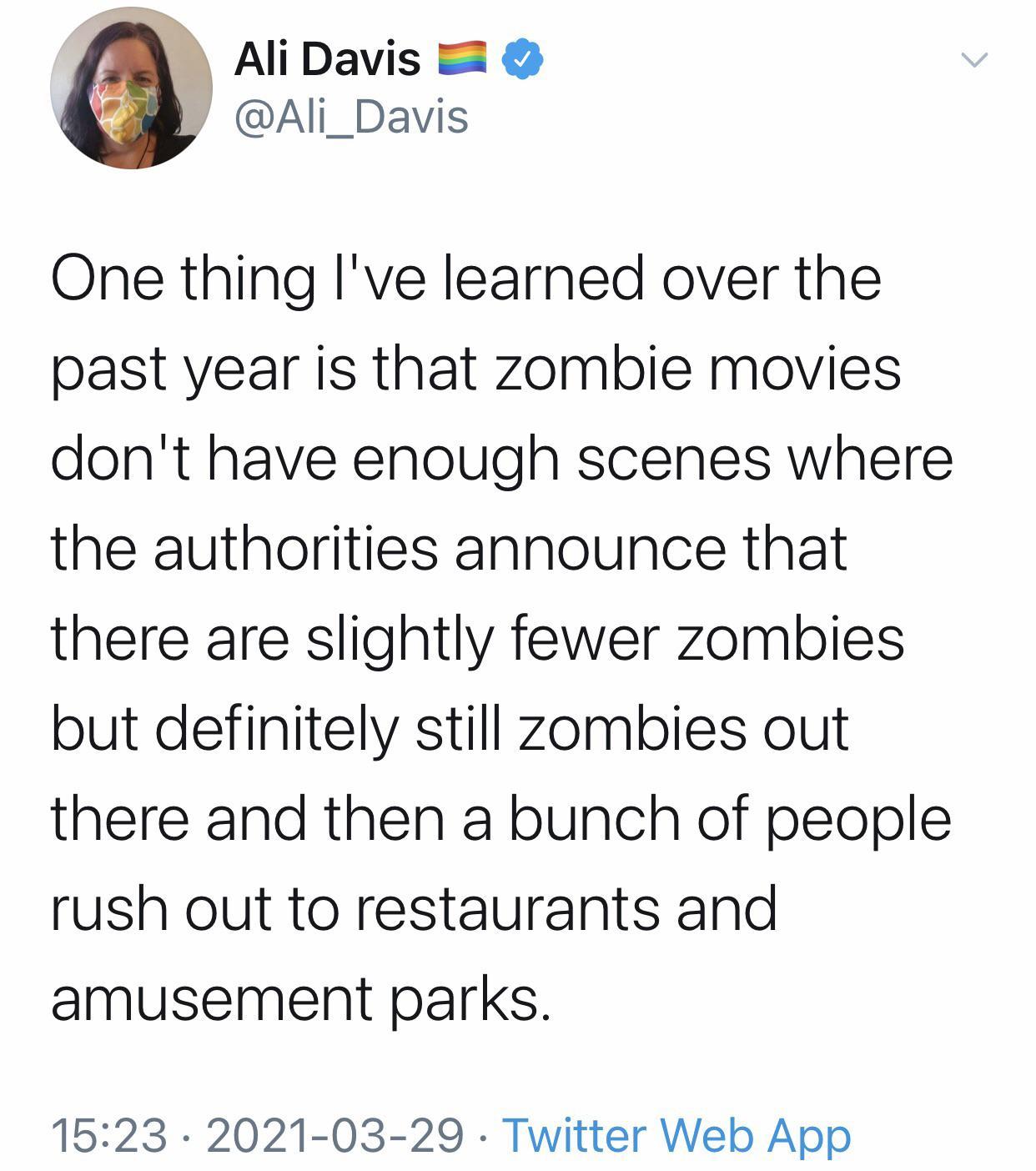
Task: Click the 15:23 timestamp
Action: pyautogui.click(x=109, y=1136)
